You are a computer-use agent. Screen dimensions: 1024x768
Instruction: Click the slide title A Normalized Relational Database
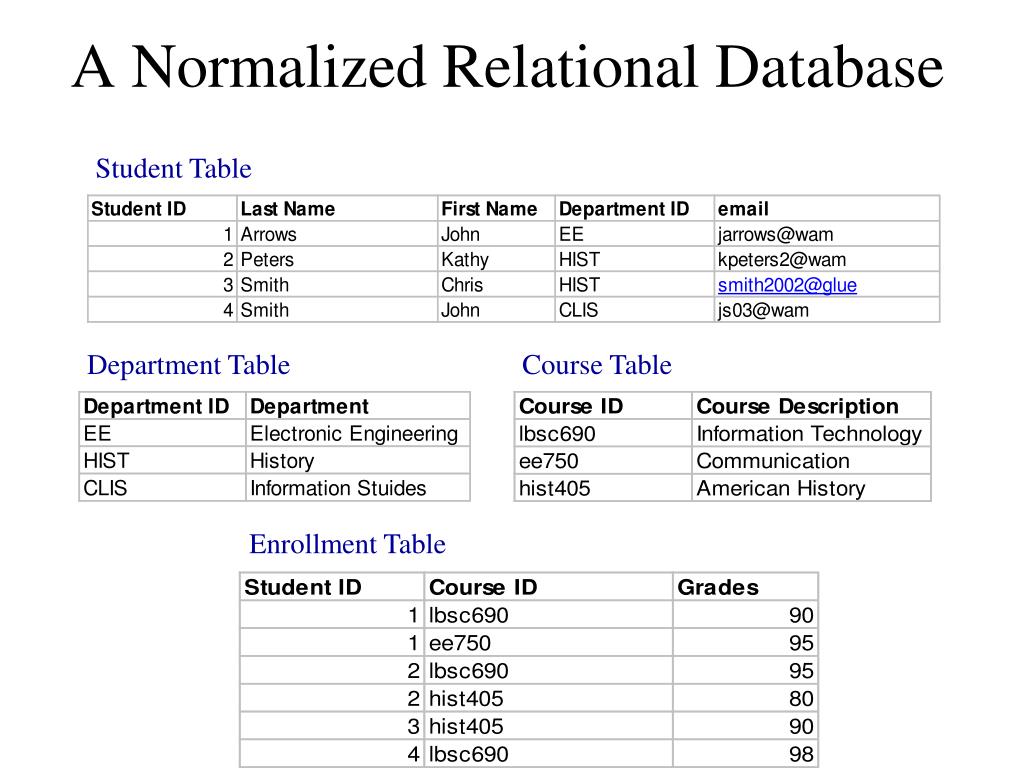coord(507,67)
